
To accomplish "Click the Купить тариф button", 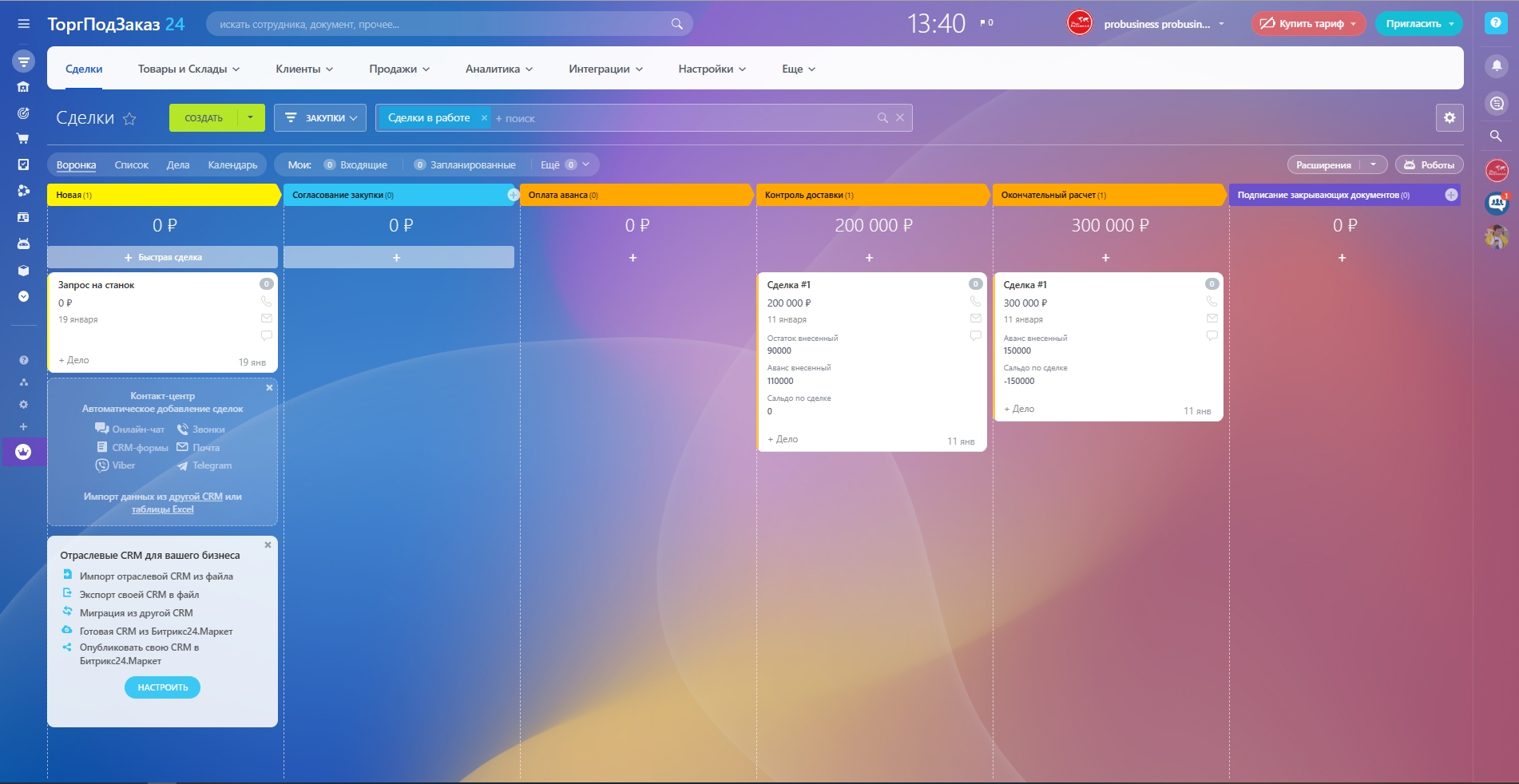I will tap(1308, 24).
